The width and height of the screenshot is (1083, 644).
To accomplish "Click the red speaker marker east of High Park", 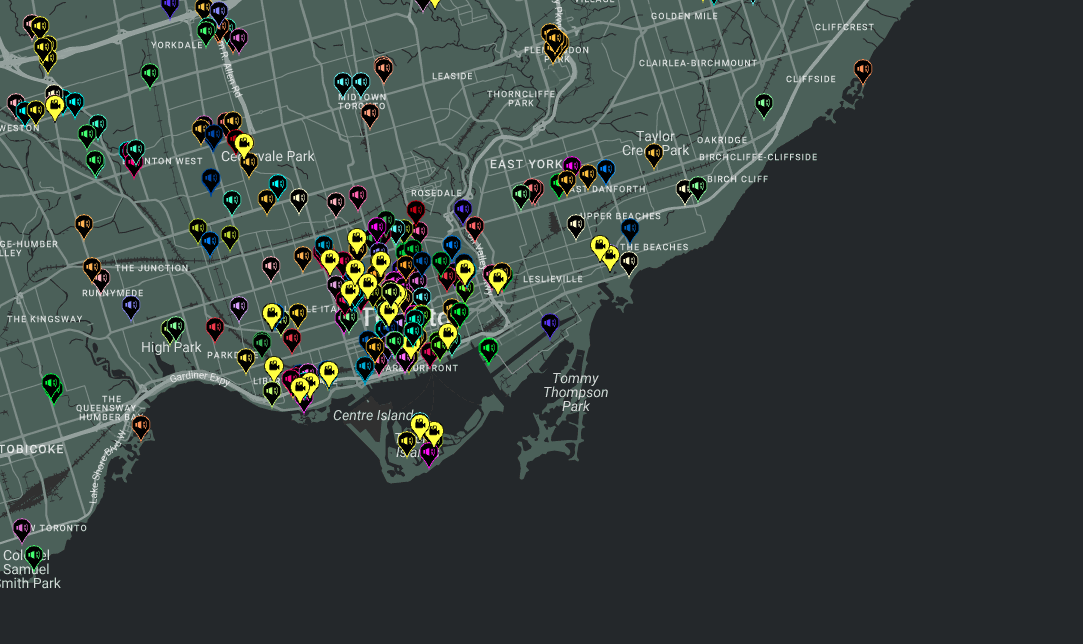I will click(x=214, y=327).
